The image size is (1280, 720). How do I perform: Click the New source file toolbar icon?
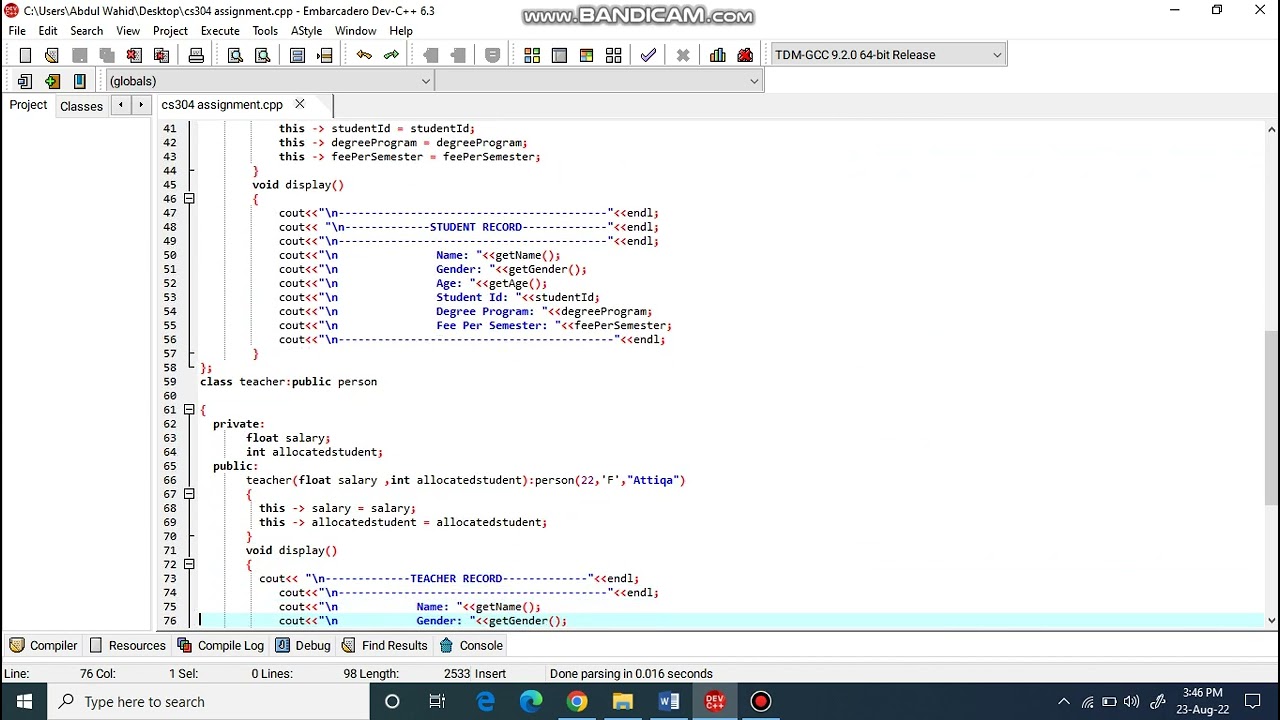pos(25,55)
